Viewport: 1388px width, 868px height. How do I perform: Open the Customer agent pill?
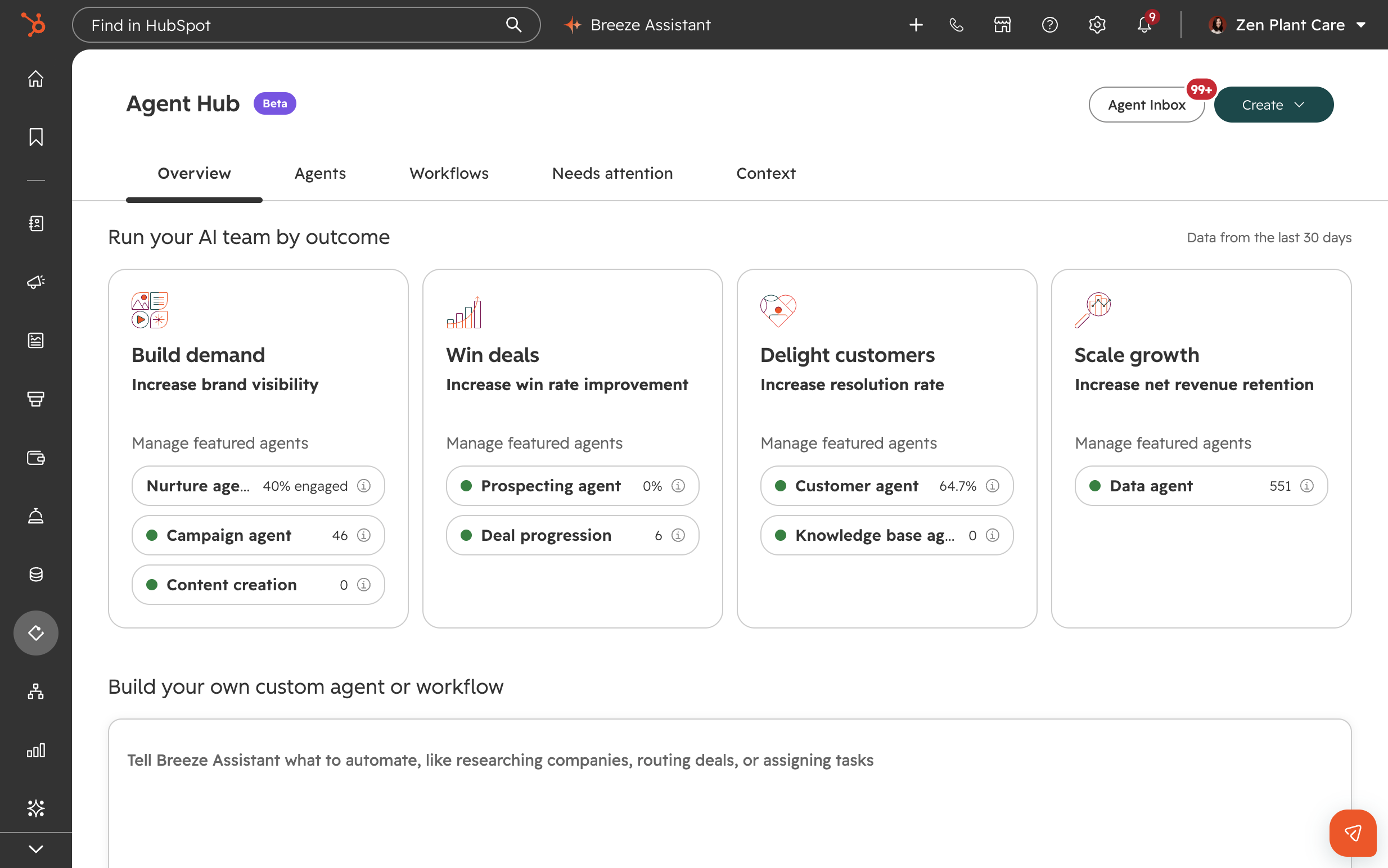(887, 486)
